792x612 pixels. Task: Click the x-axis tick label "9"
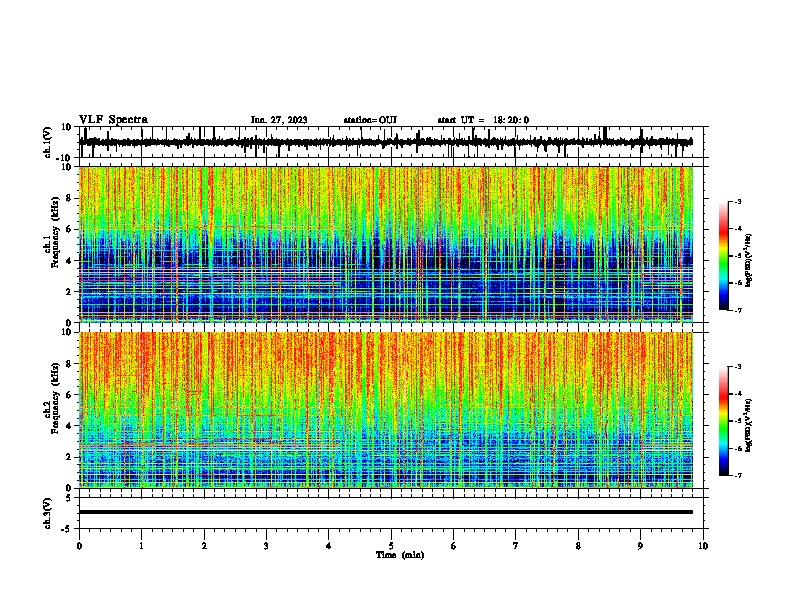click(640, 546)
